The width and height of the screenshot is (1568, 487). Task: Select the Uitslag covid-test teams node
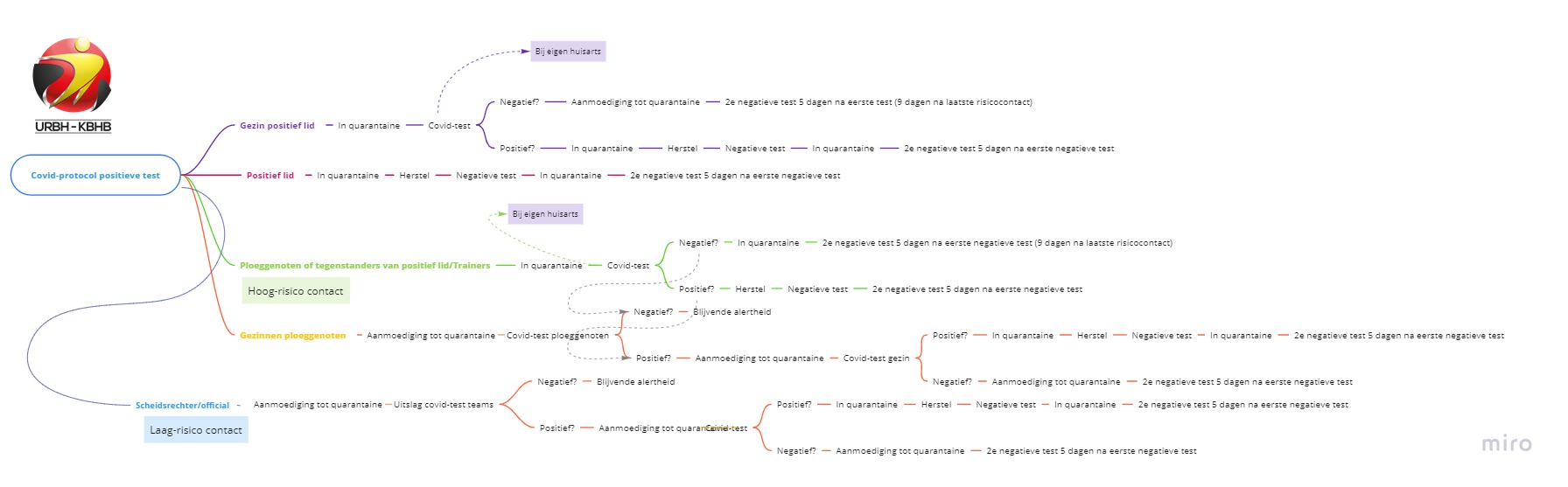pyautogui.click(x=443, y=405)
